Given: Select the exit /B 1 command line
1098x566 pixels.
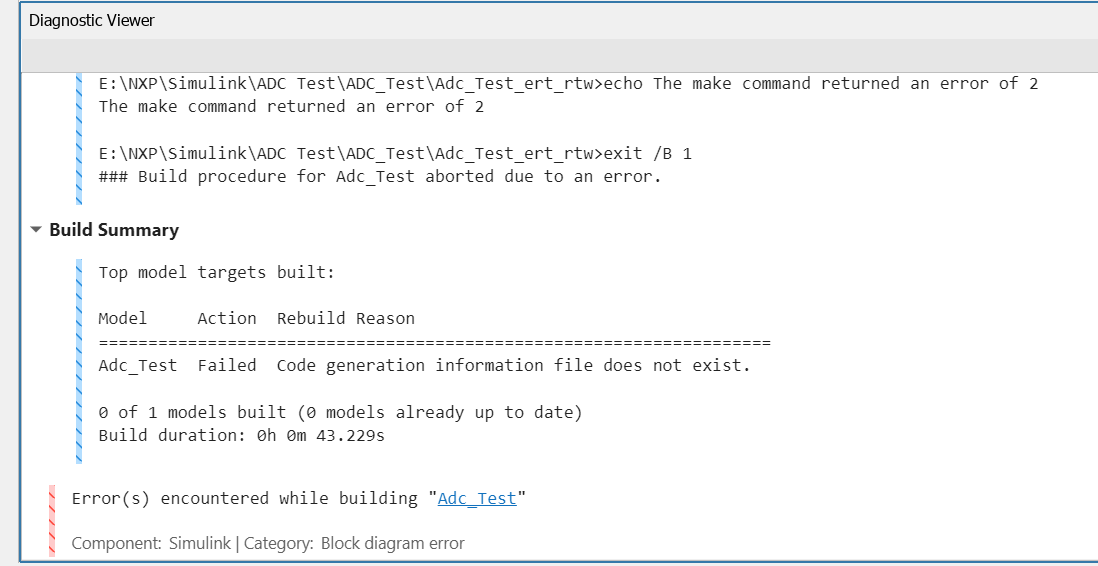Looking at the screenshot, I should (x=395, y=154).
